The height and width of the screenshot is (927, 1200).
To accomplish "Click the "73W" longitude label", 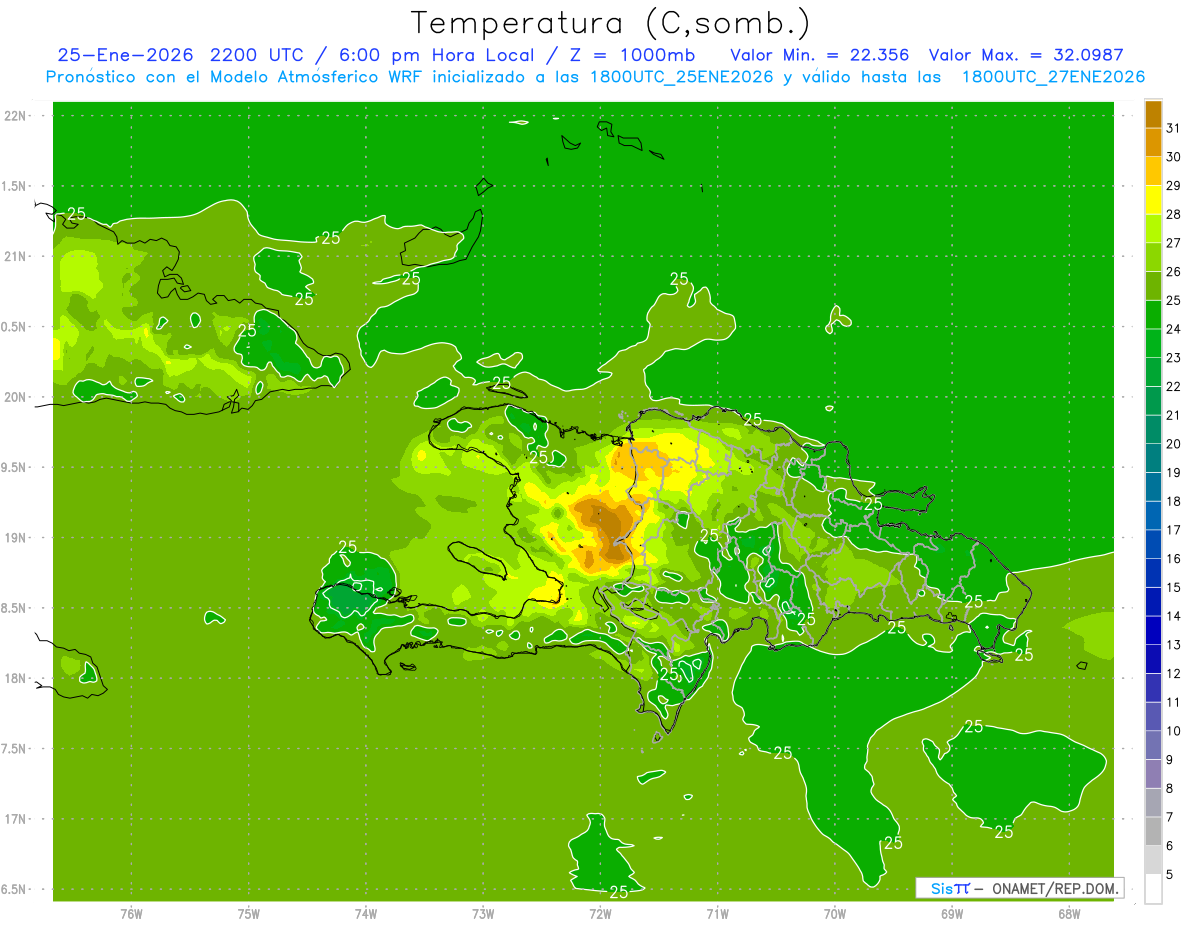I will pyautogui.click(x=483, y=913).
